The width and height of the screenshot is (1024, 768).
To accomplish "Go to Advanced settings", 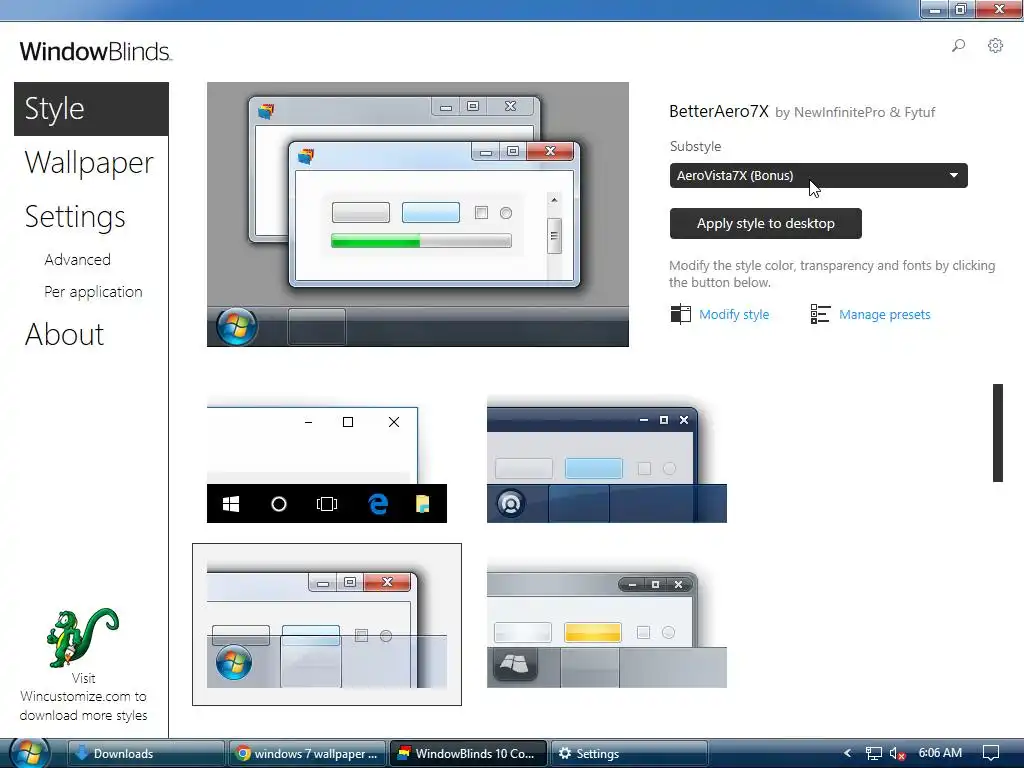I will coord(78,259).
